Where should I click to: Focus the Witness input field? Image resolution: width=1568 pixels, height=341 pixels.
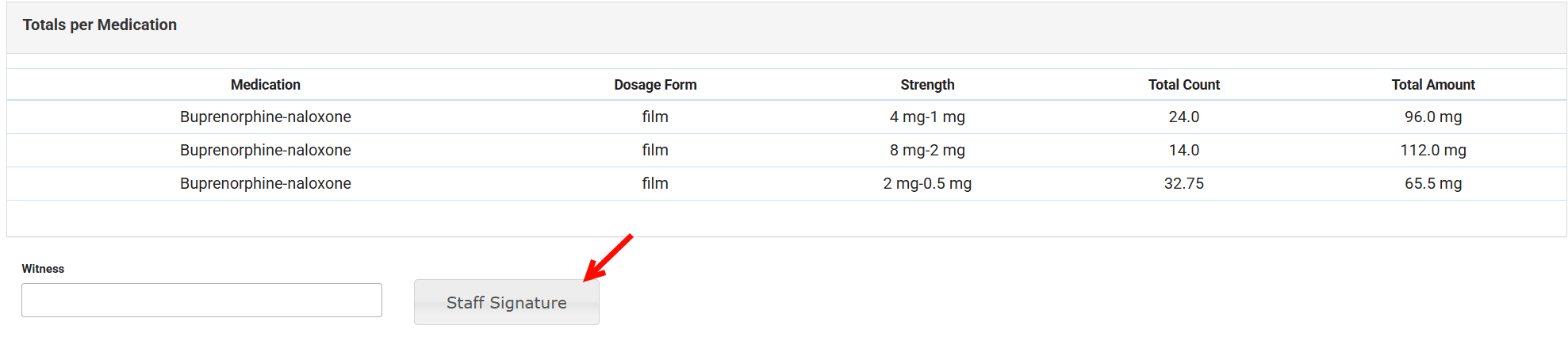click(x=201, y=301)
